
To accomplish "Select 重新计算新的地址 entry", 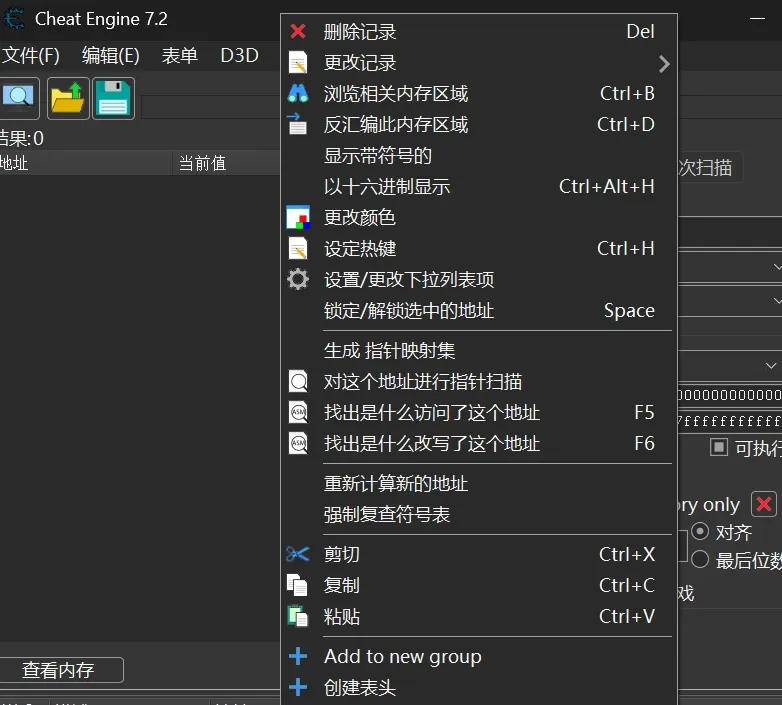I will click(x=479, y=484).
